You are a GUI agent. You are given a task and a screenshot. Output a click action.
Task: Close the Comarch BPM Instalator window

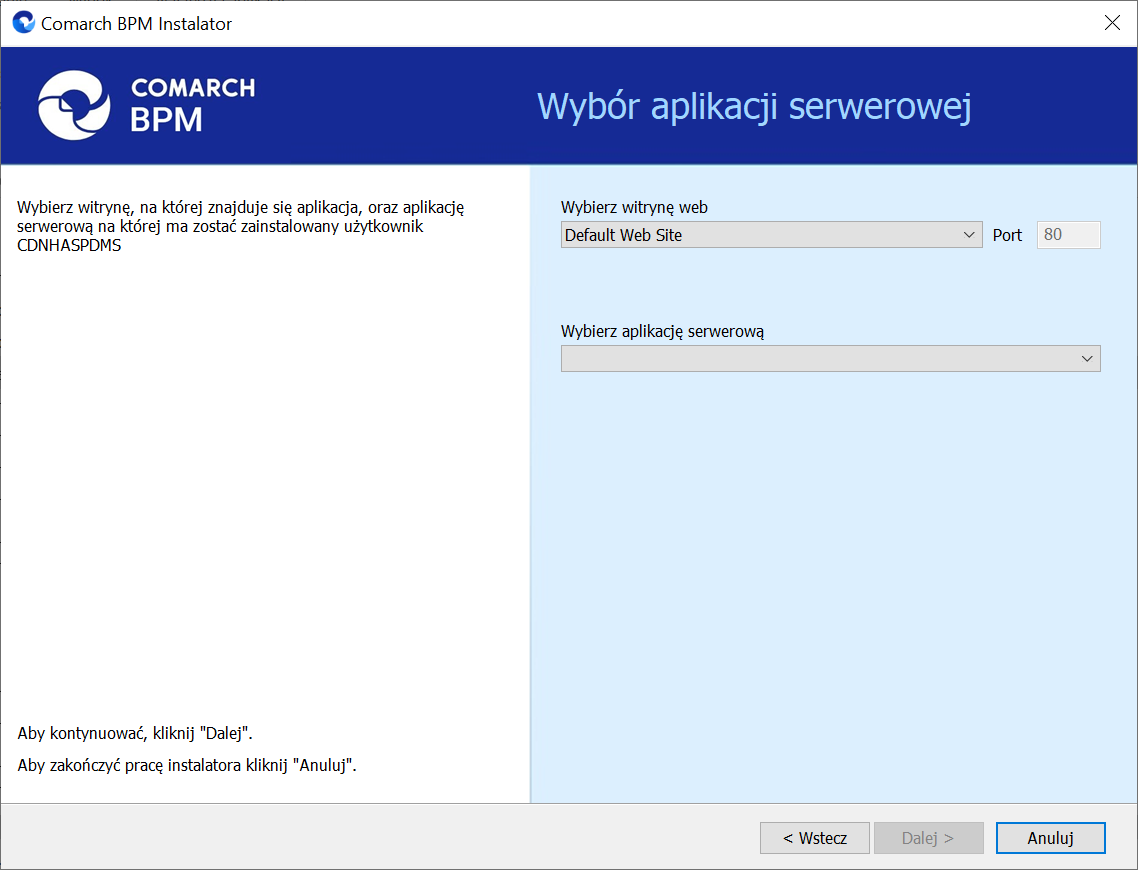1112,23
